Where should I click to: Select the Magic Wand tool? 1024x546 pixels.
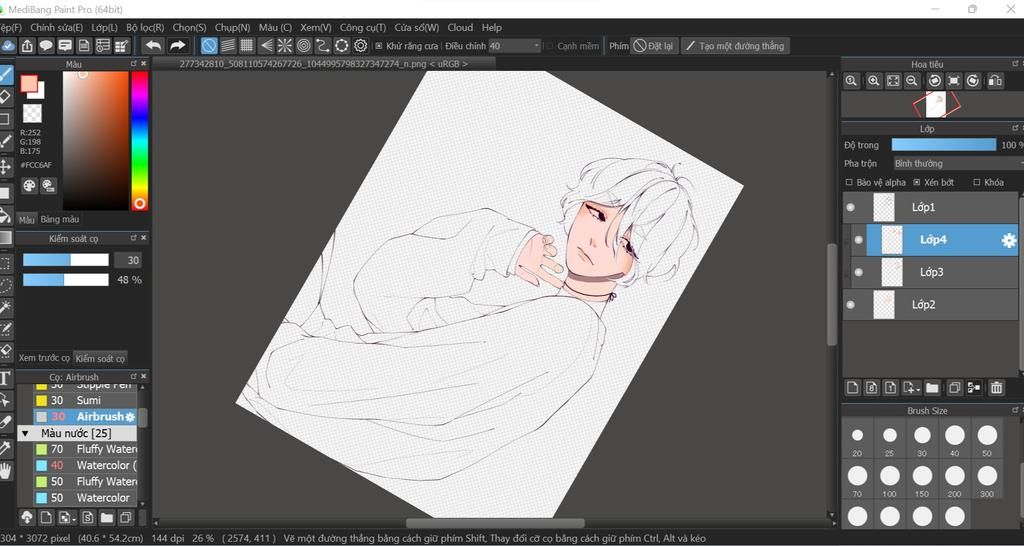tap(5, 306)
